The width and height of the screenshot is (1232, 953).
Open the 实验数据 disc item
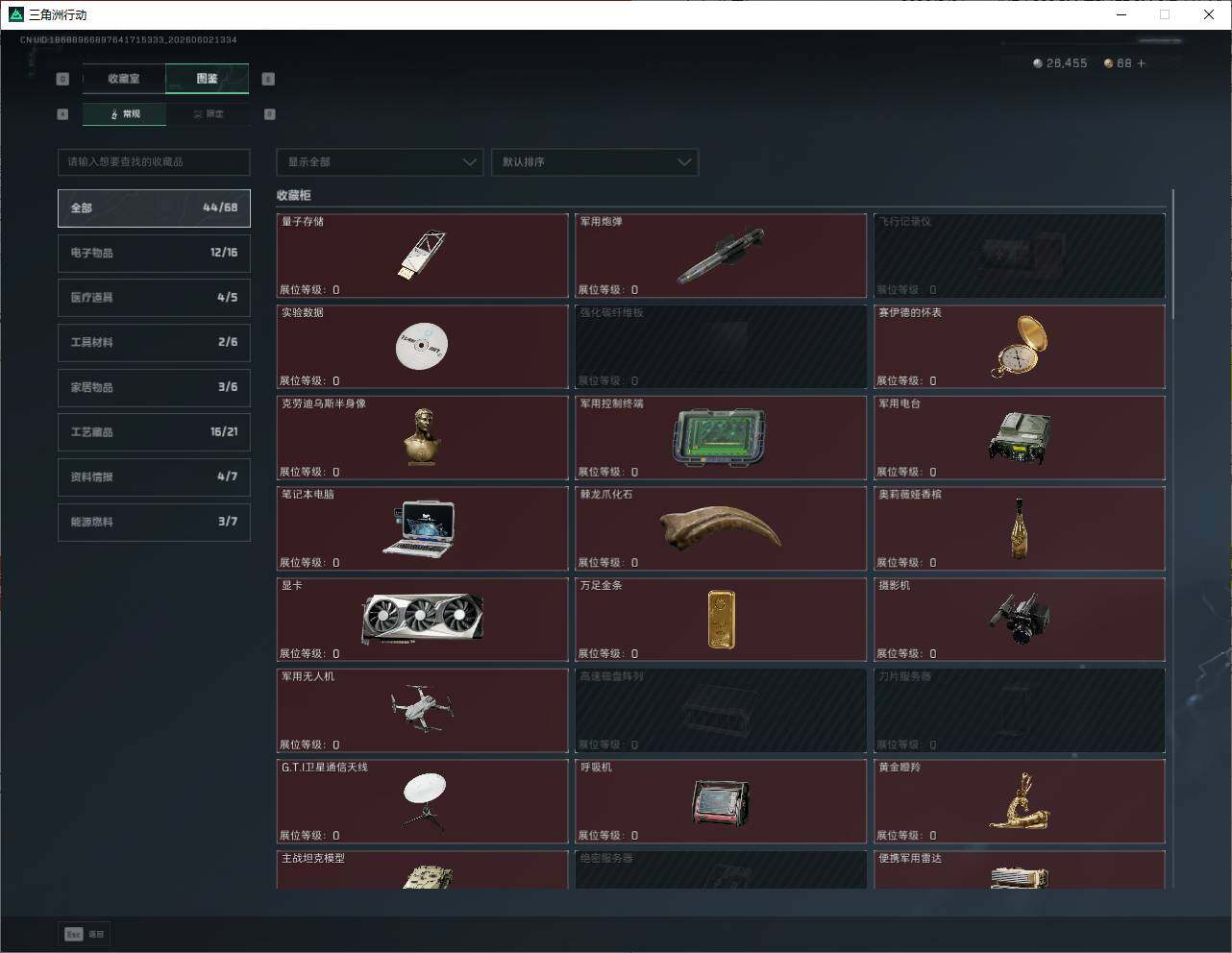(x=422, y=347)
